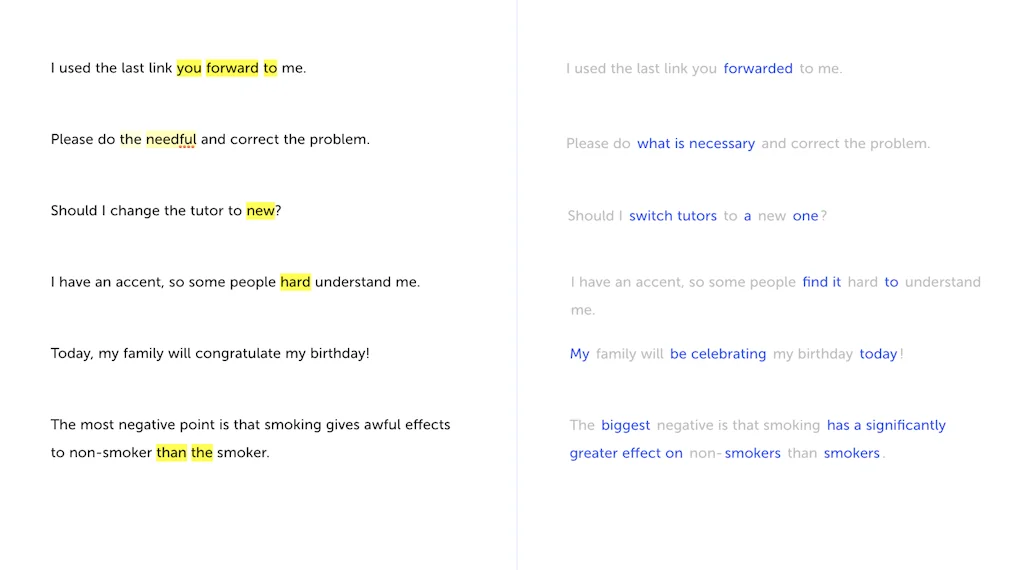Click the blue "forwarded" correction
This screenshot has width=1024, height=570.
[758, 69]
